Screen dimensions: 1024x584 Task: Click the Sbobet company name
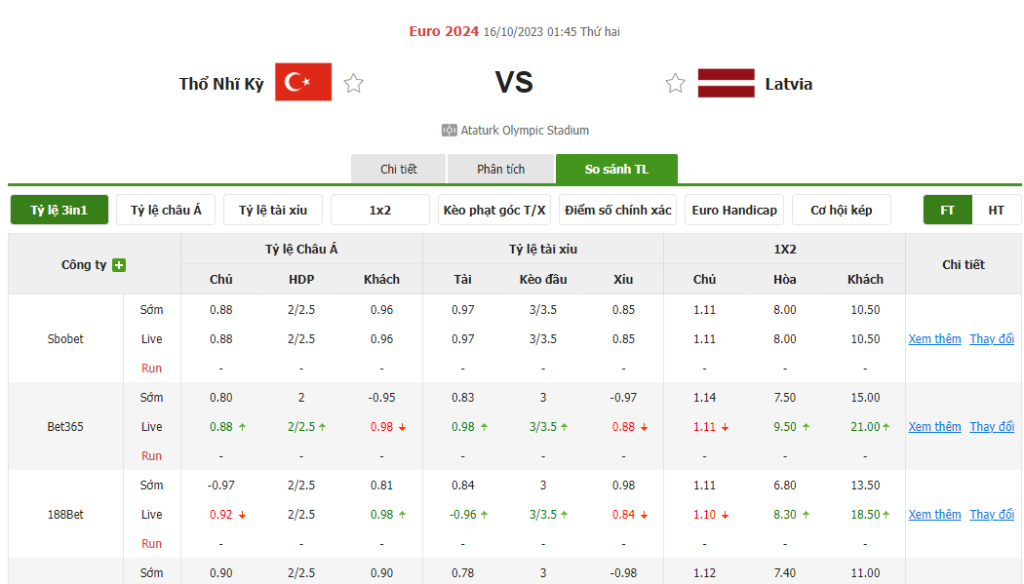pyautogui.click(x=65, y=338)
